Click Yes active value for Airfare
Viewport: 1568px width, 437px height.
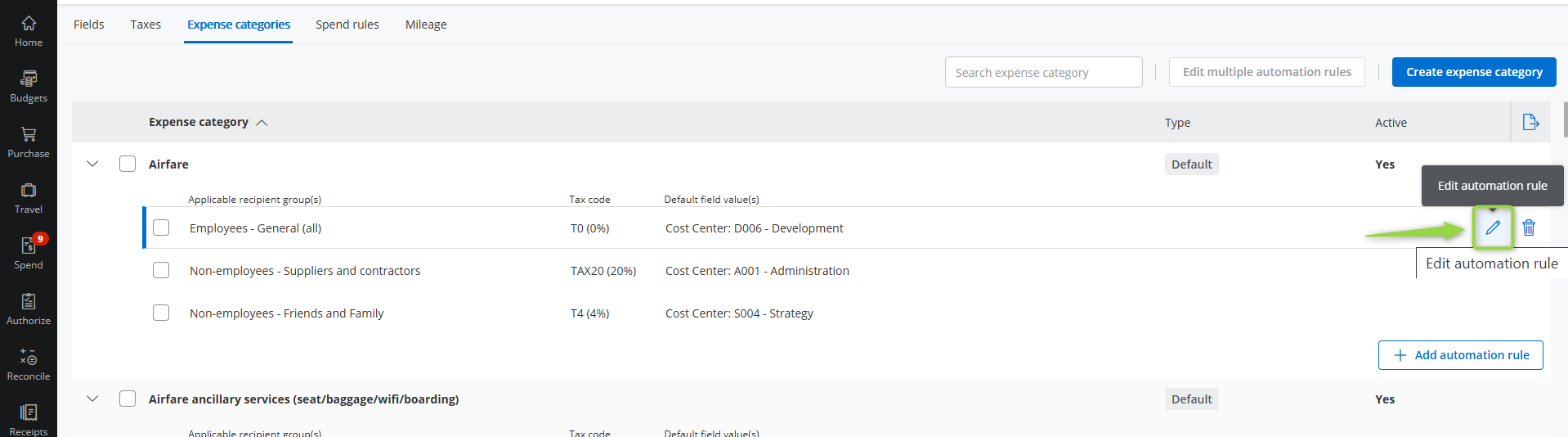point(1385,164)
